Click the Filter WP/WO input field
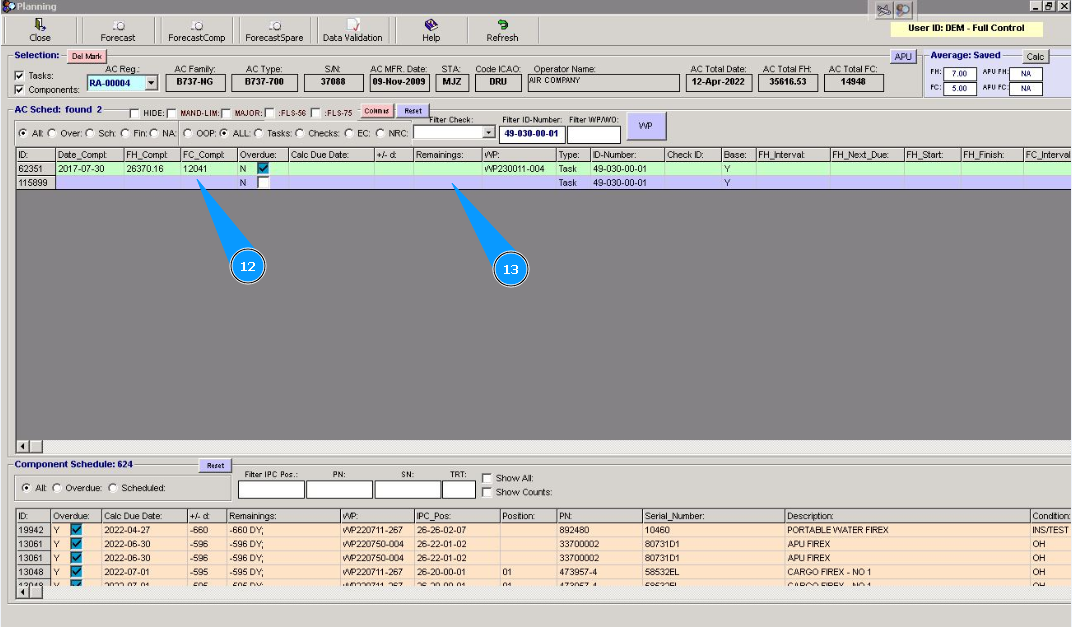The width and height of the screenshot is (1072, 629). click(x=593, y=134)
